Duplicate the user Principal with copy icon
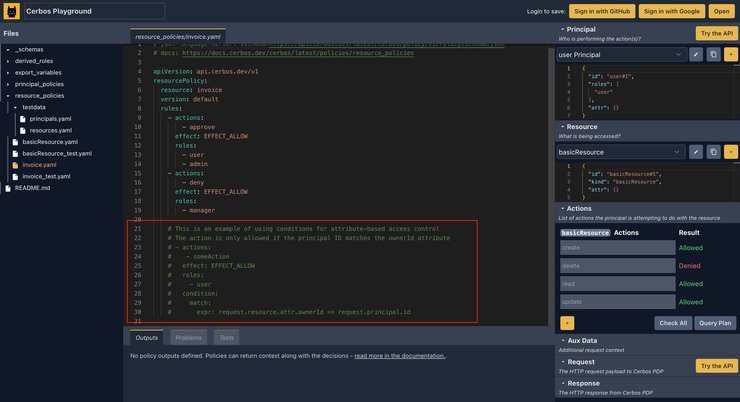The width and height of the screenshot is (740, 402). (x=713, y=54)
